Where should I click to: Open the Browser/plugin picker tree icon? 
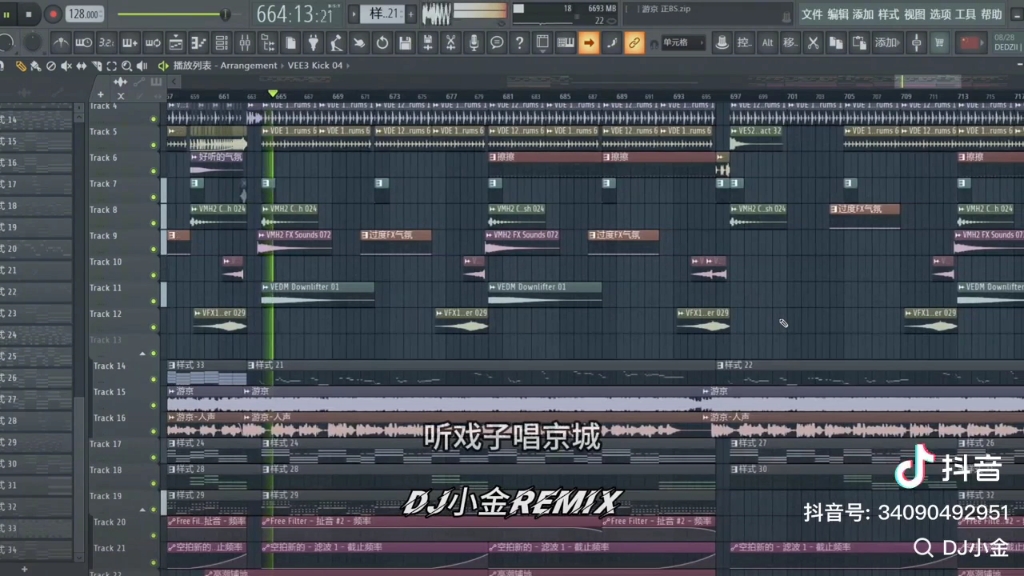click(268, 43)
